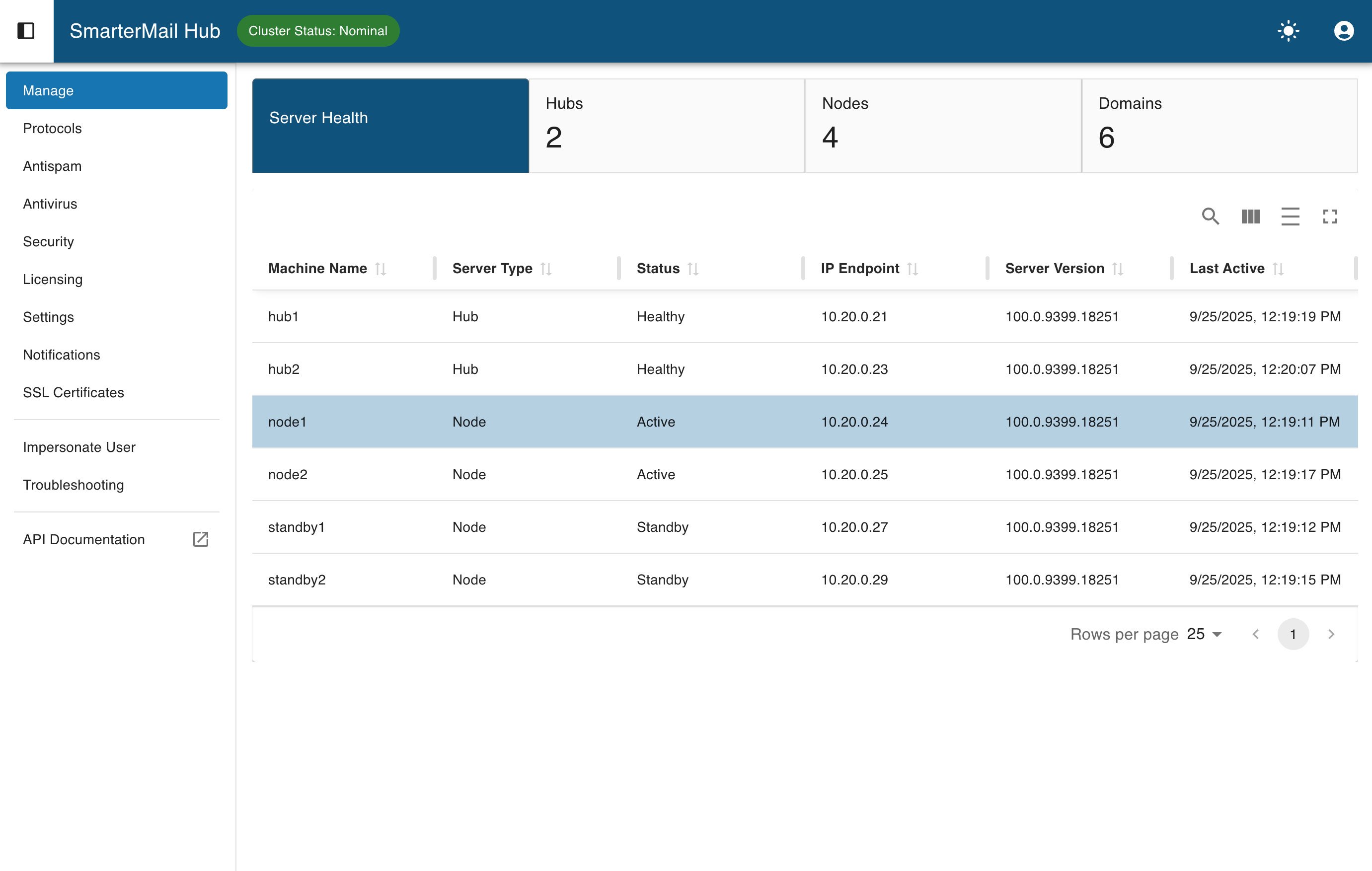The height and width of the screenshot is (871, 1372).
Task: Sort by Last Active column arrows
Action: coord(1278,268)
